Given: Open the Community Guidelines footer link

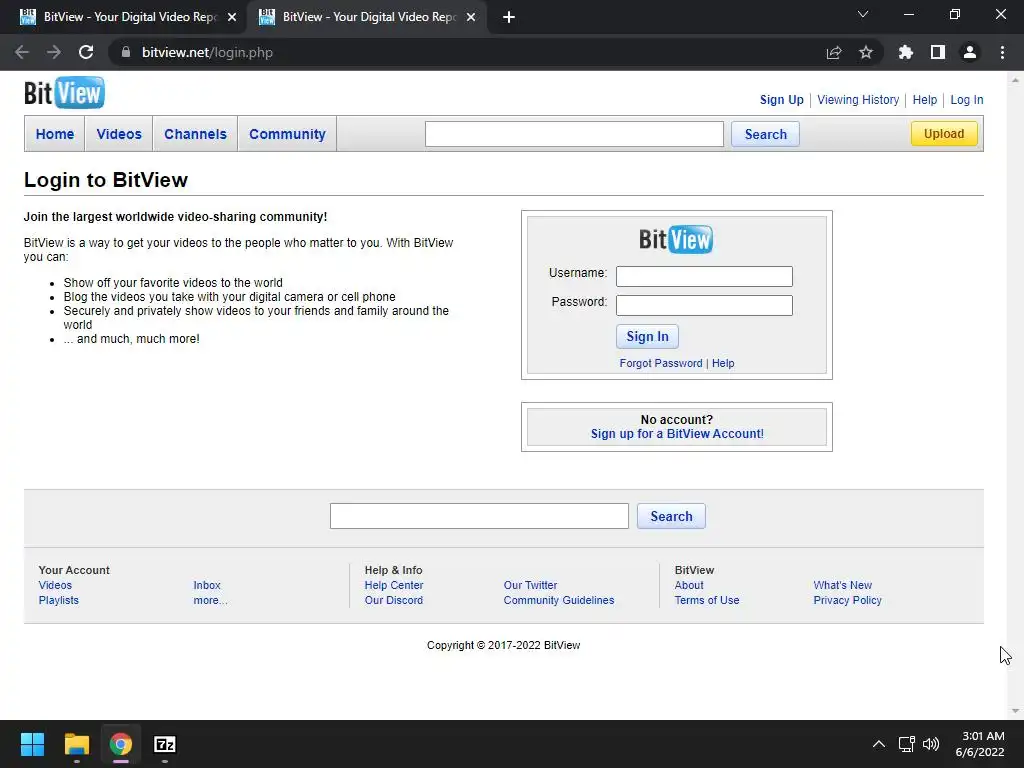Looking at the screenshot, I should pos(558,600).
